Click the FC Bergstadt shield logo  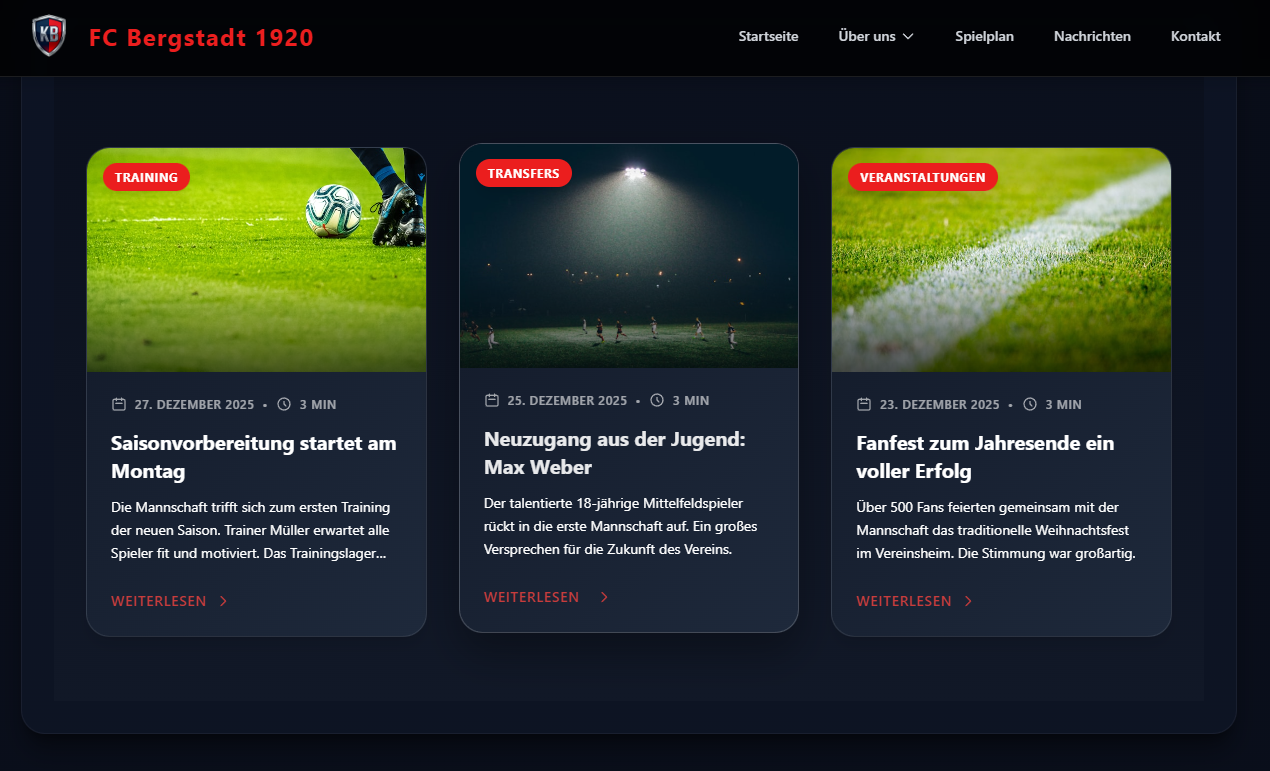point(49,37)
